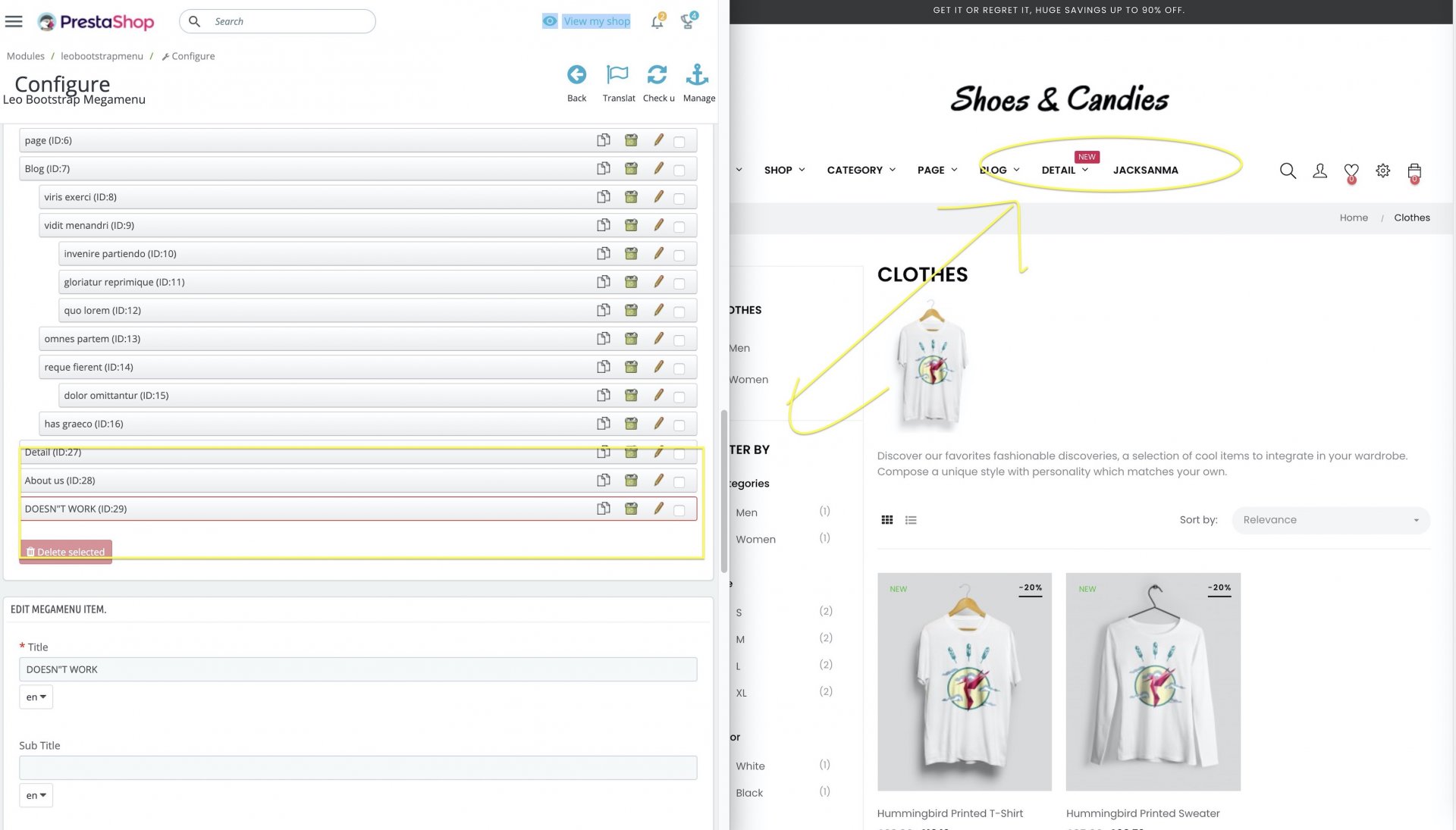The width and height of the screenshot is (1456, 830).
Task: Open the shop wishlist heart icon
Action: 1351,171
